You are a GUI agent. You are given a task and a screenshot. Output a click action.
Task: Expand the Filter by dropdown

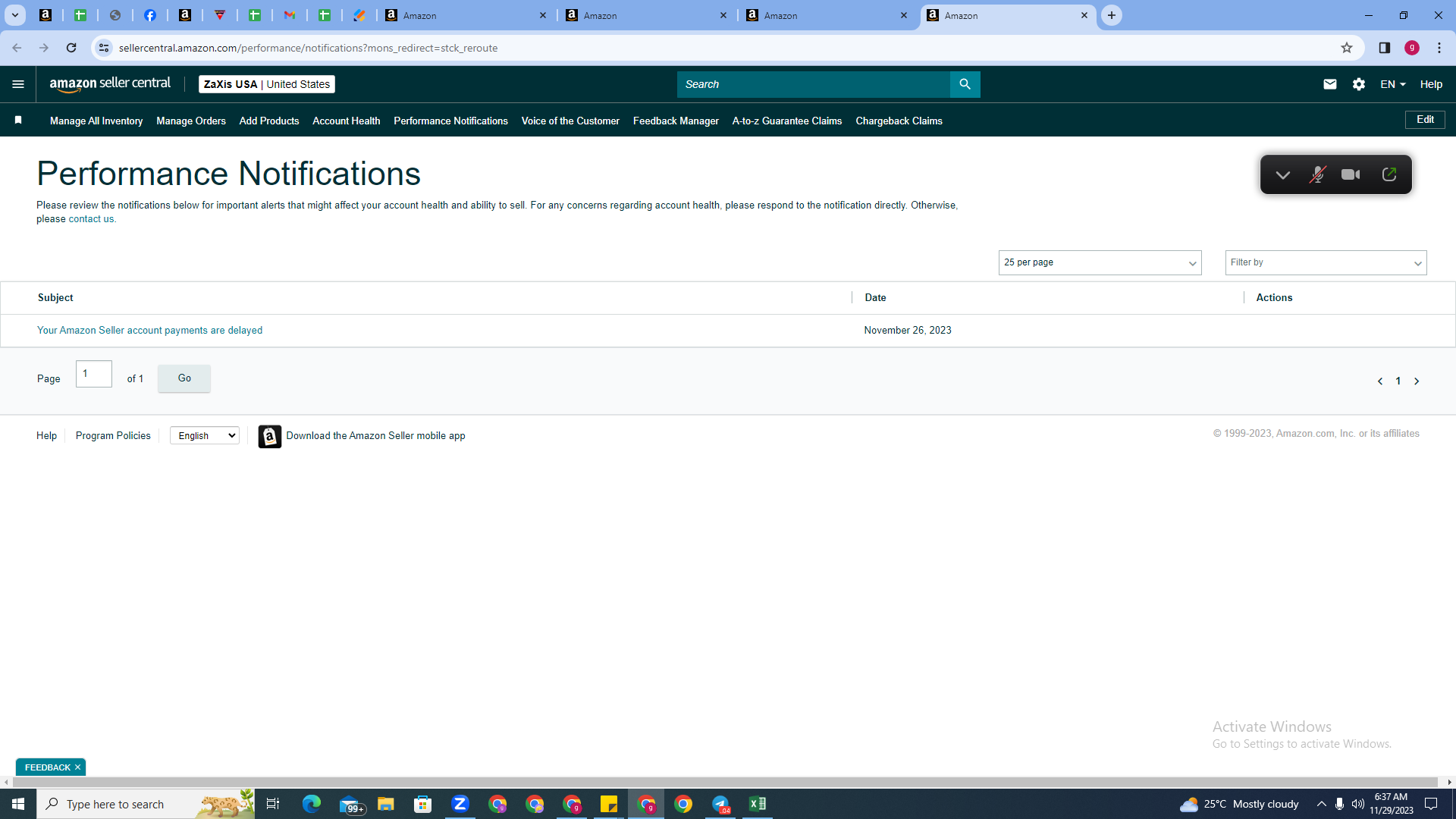(1326, 262)
